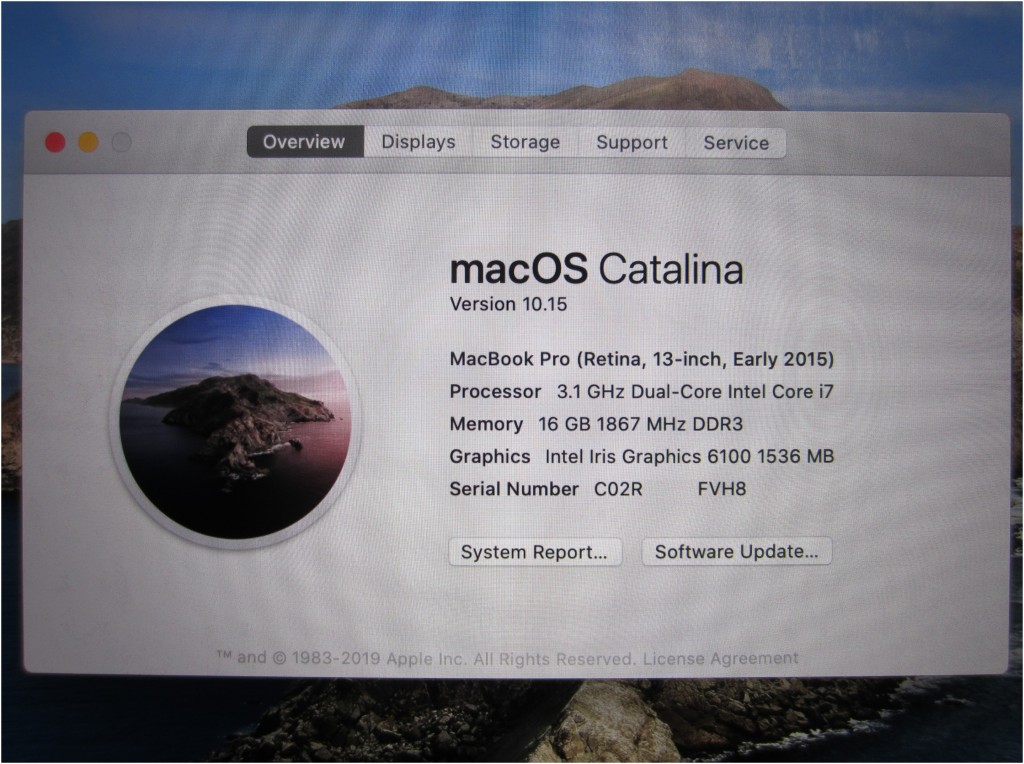Select the Support tab

(x=632, y=142)
